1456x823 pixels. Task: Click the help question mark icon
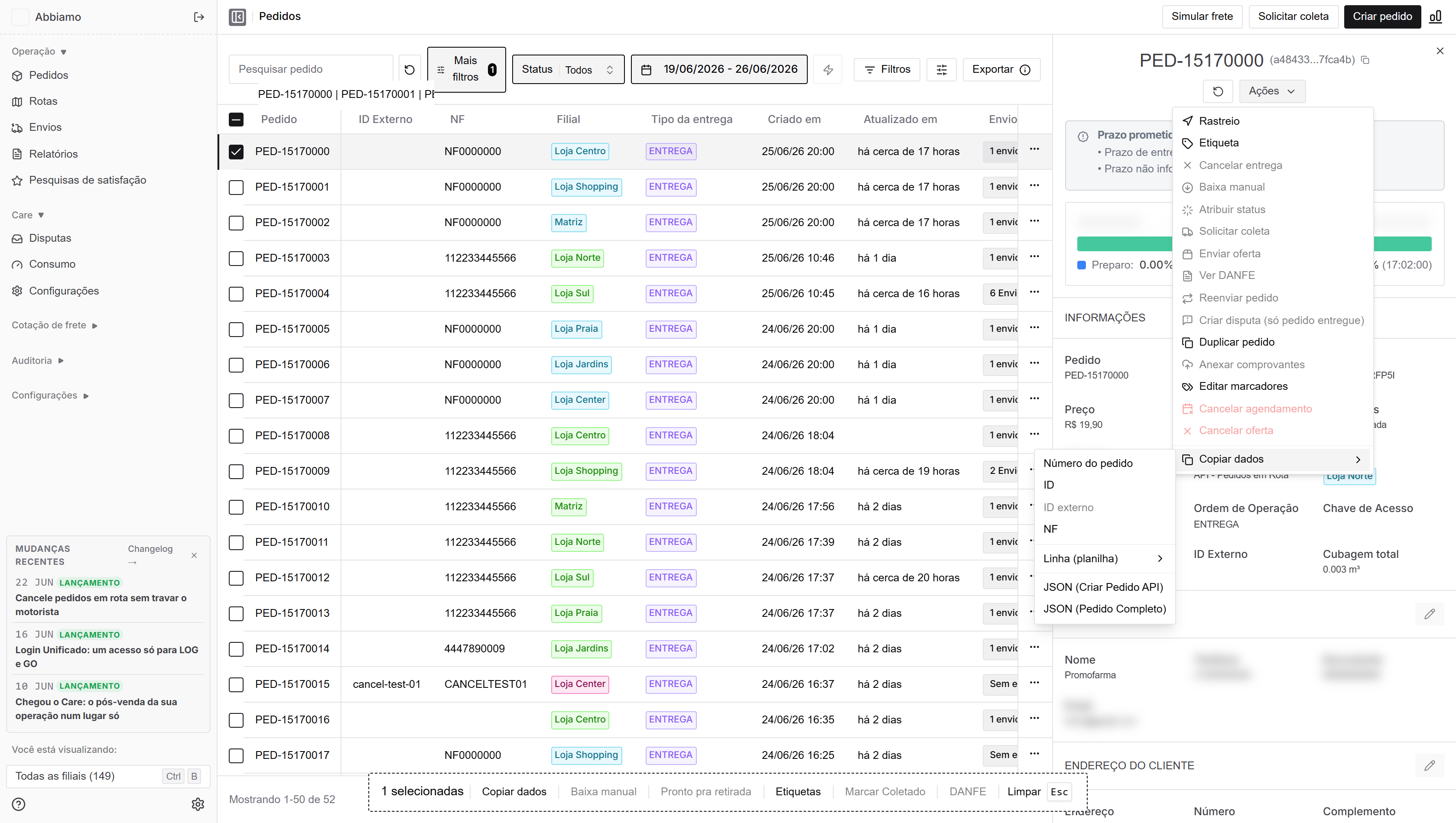[x=19, y=804]
